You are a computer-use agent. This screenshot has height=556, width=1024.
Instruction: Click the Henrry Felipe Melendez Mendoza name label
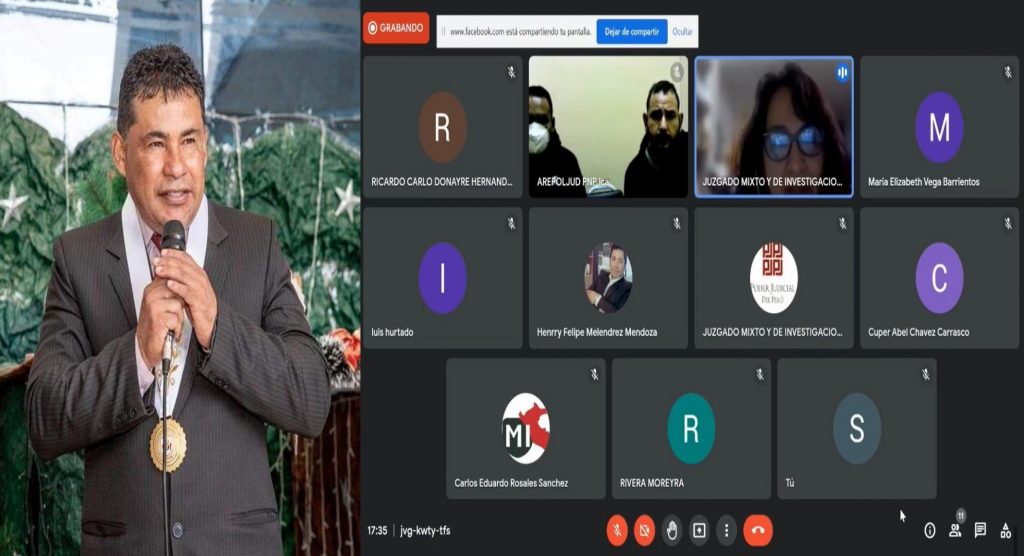click(x=597, y=332)
